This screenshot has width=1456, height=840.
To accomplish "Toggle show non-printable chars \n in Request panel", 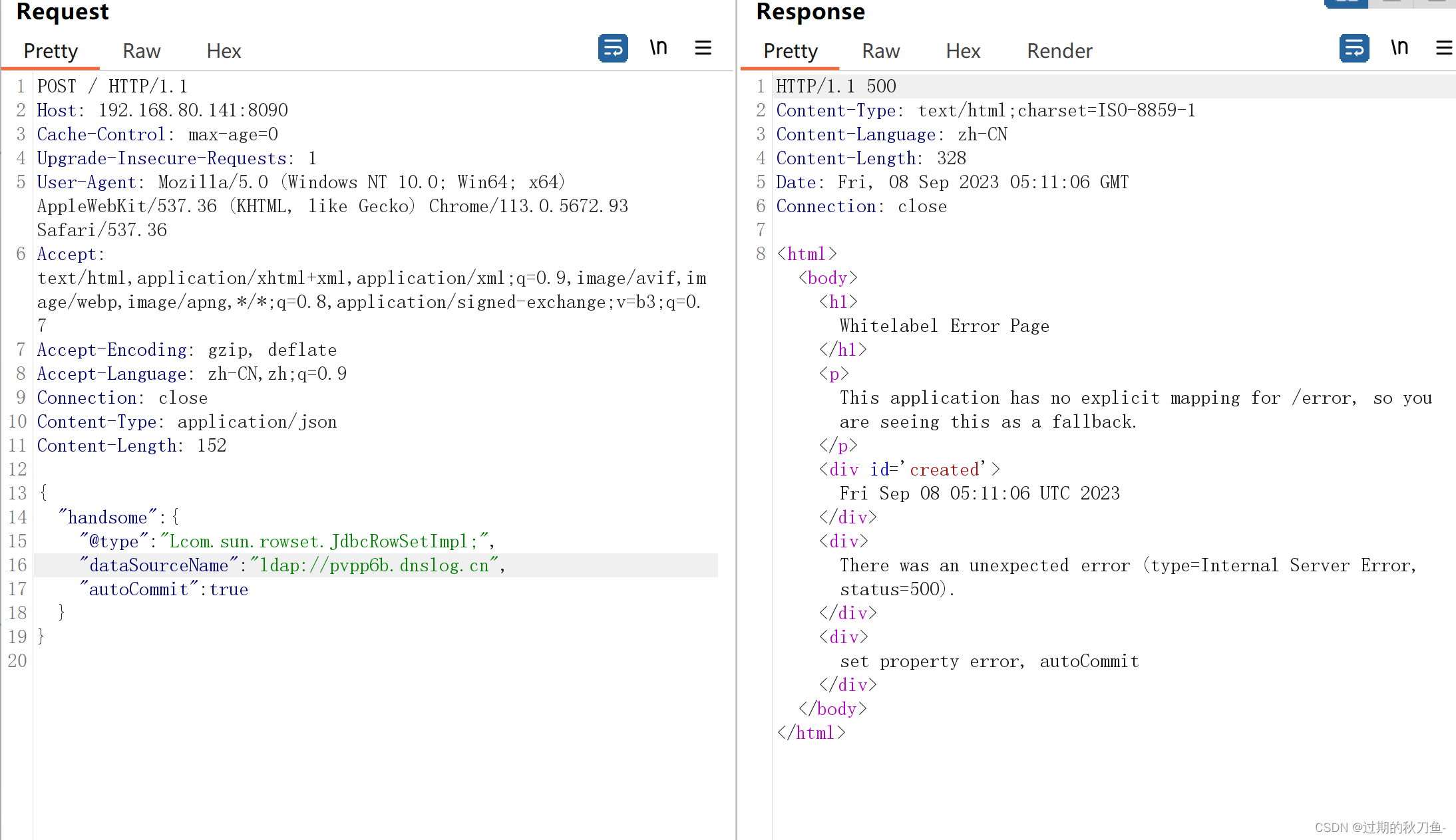I will click(x=658, y=48).
